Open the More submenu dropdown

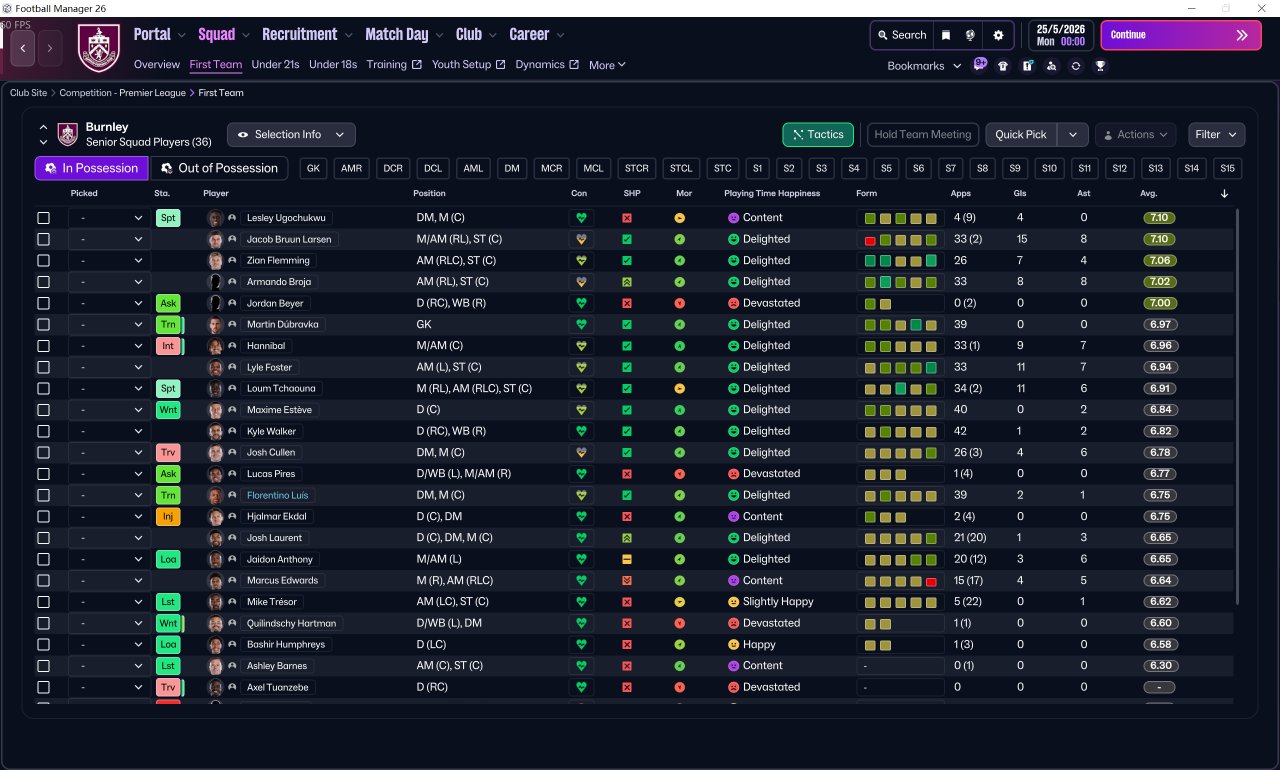click(x=607, y=65)
